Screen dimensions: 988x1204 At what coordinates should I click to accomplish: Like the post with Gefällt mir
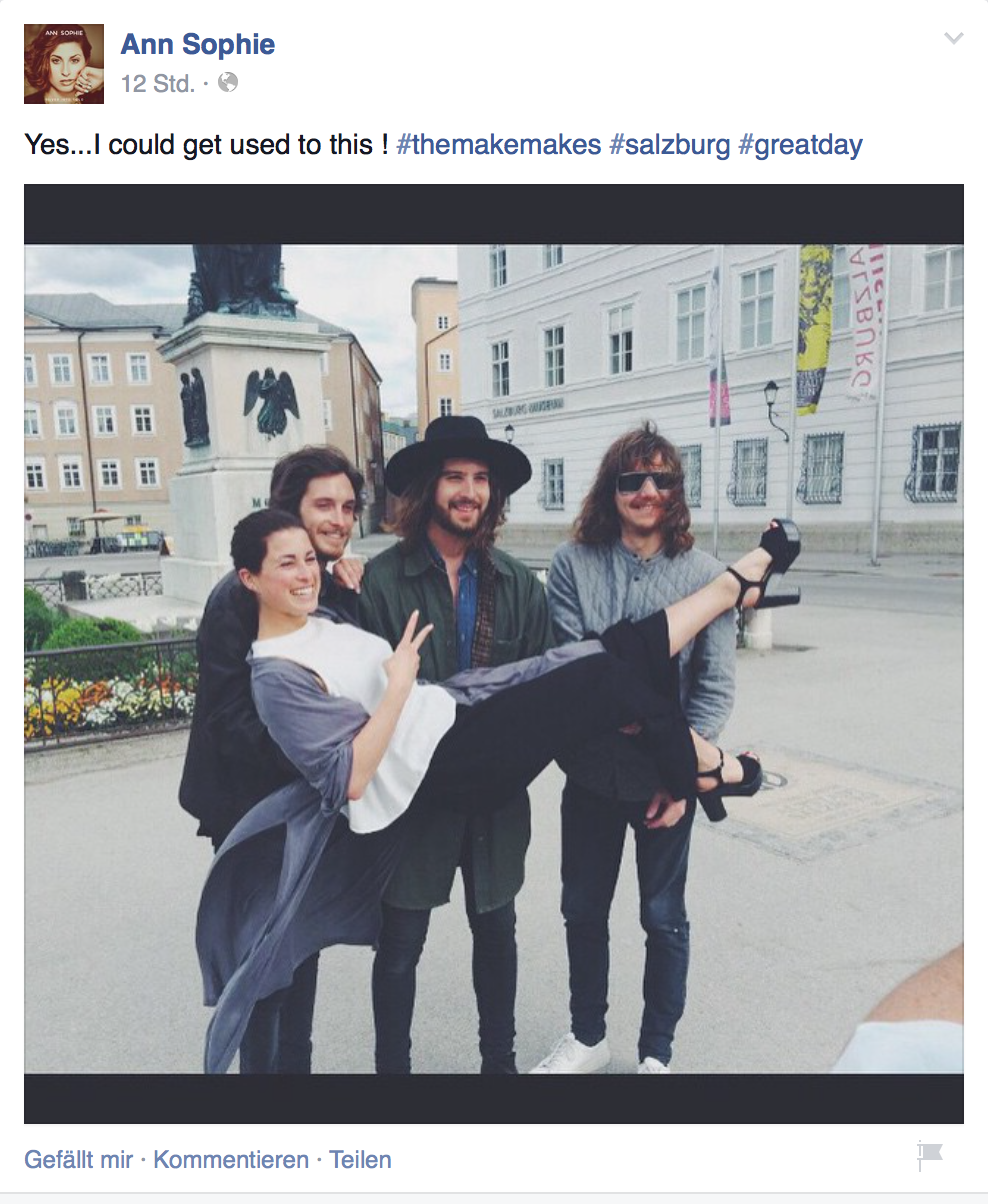tap(78, 1160)
